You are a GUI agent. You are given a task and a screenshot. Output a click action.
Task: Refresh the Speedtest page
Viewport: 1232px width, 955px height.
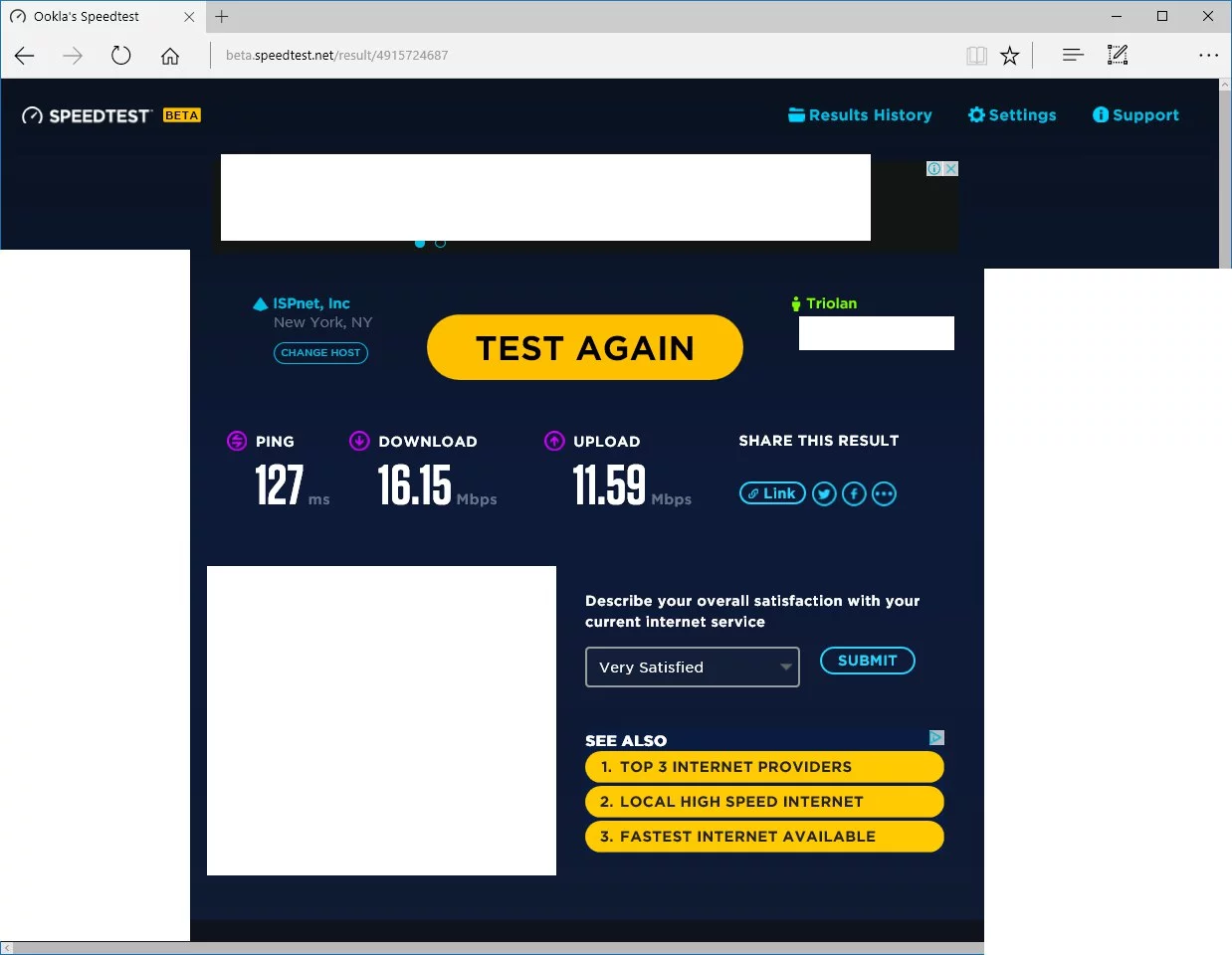[x=120, y=56]
